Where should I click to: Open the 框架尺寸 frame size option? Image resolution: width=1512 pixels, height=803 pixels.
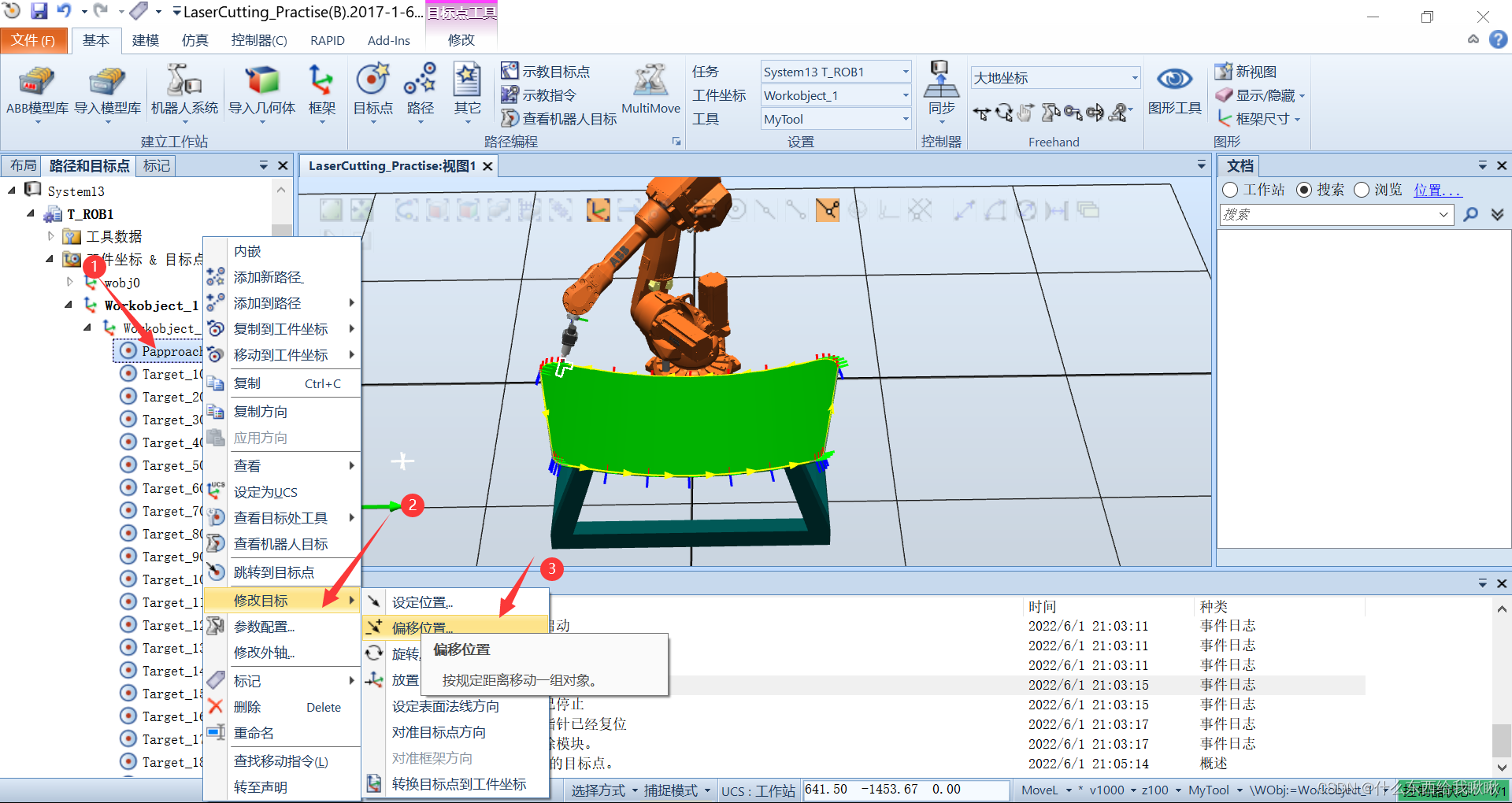point(1258,119)
